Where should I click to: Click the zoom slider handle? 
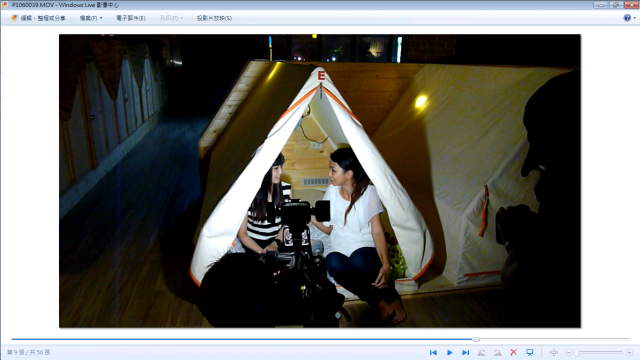click(577, 352)
